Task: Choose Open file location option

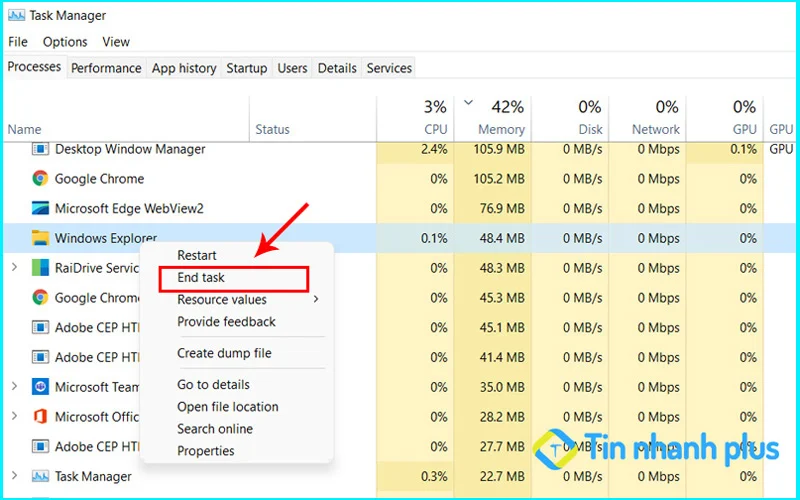Action: click(x=228, y=407)
